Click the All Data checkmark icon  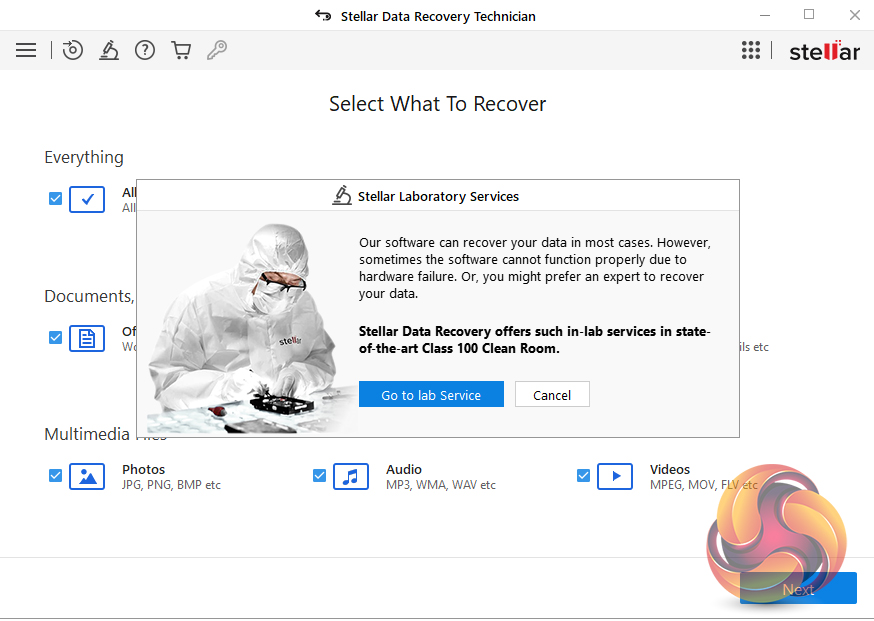tap(87, 199)
